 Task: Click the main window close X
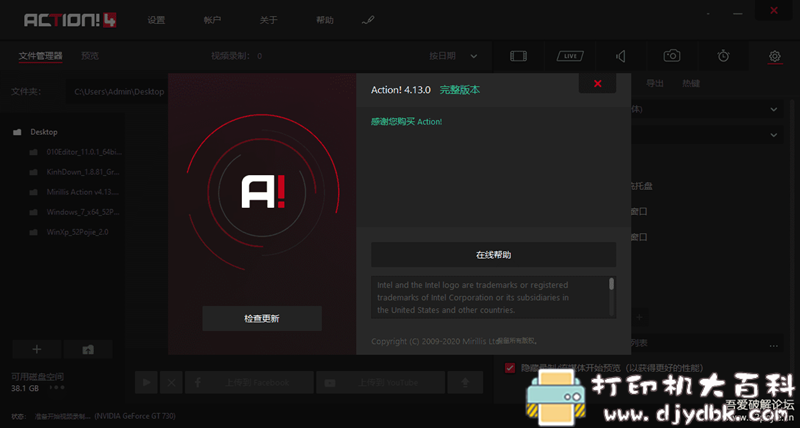774,11
